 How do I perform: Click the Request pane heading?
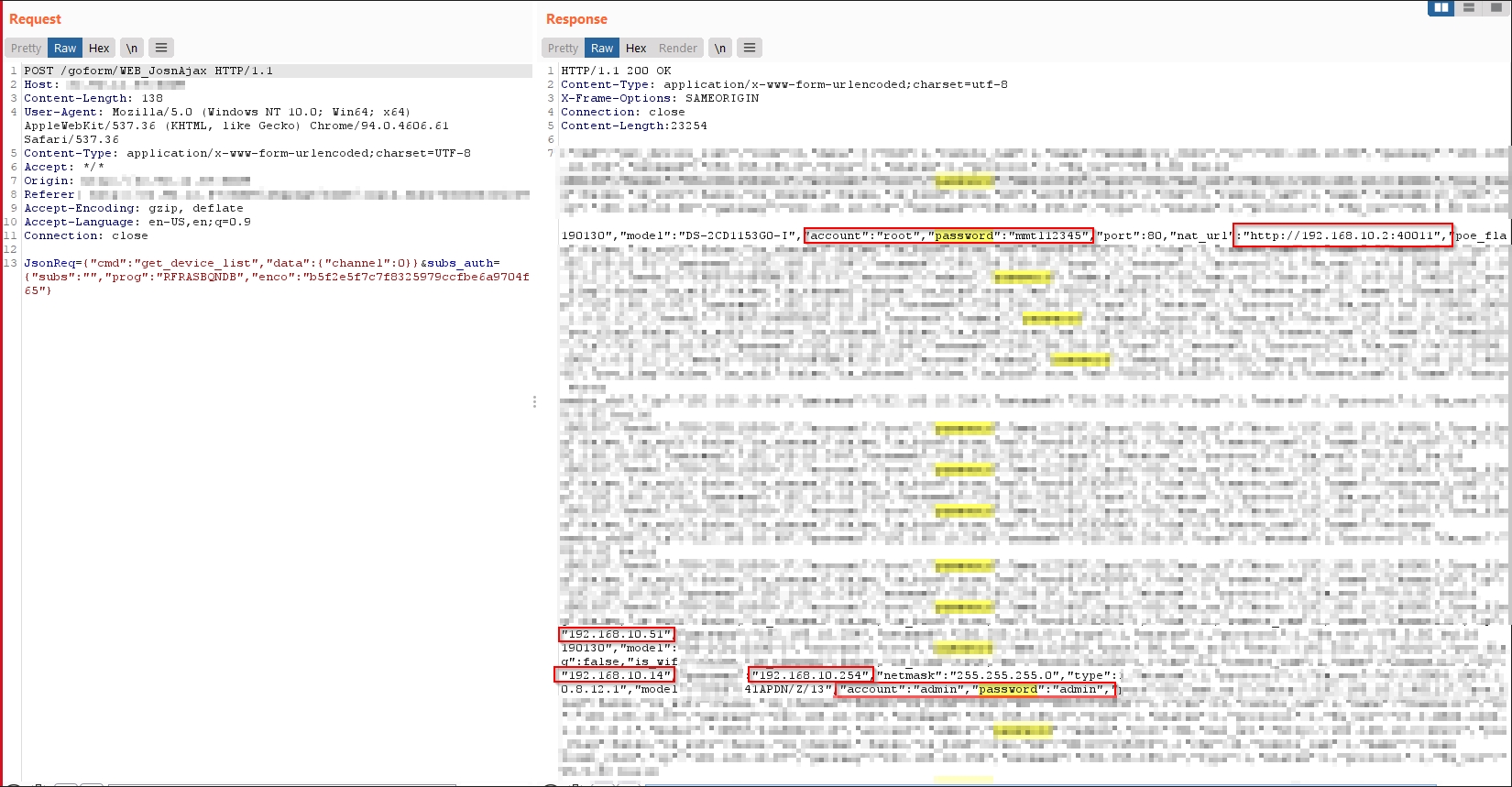click(x=35, y=19)
